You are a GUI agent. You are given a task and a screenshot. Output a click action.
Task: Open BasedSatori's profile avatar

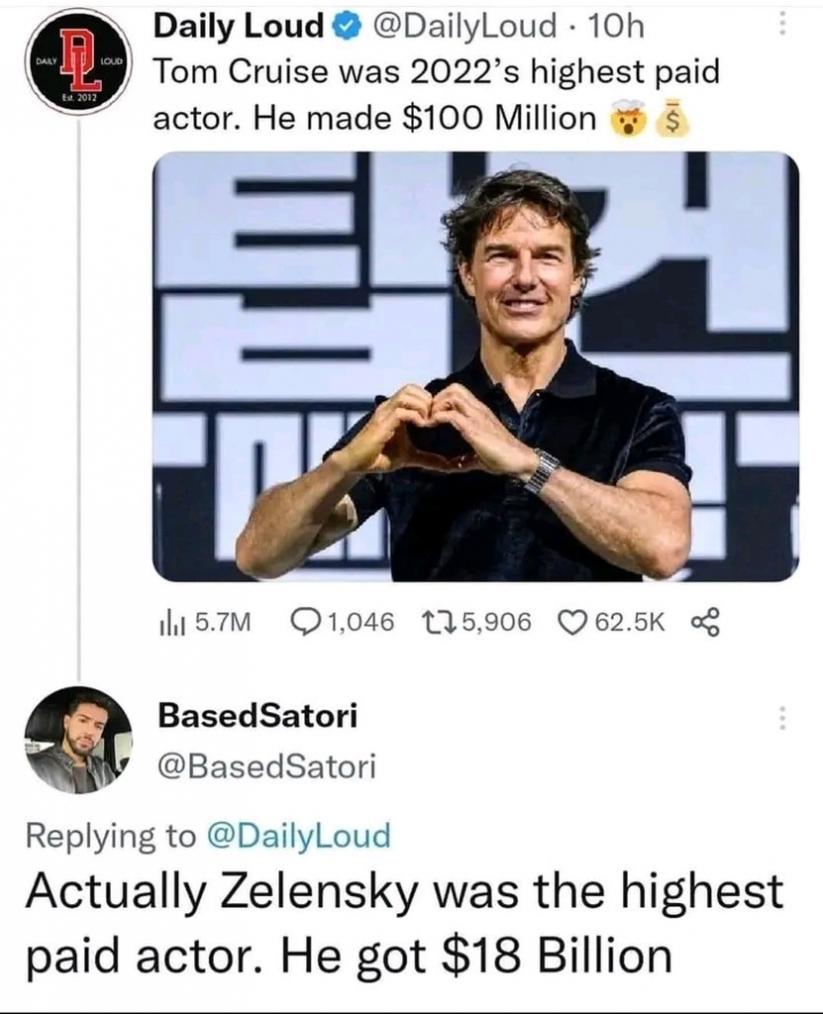coord(77,739)
